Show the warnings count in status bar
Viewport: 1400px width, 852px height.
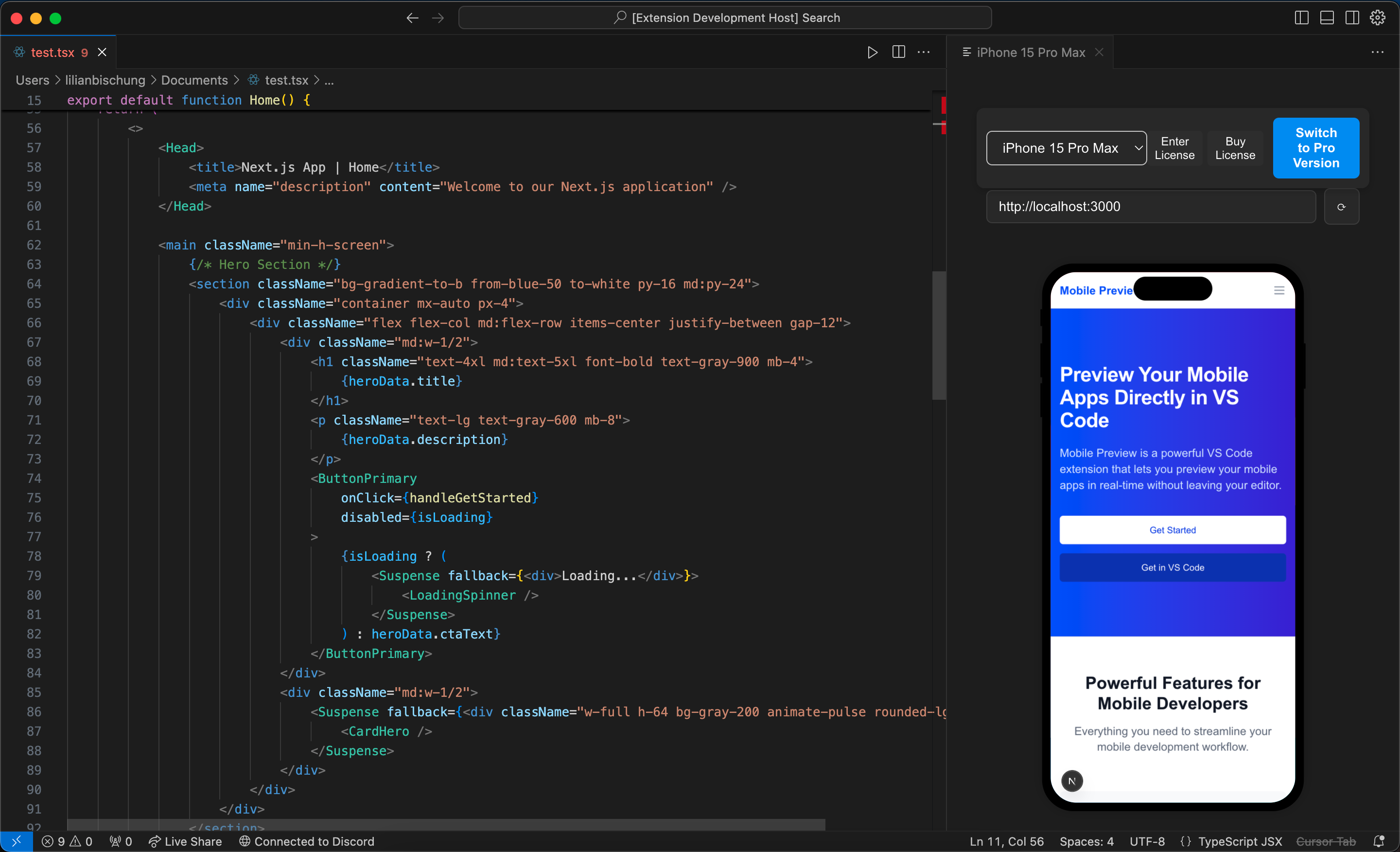81,841
